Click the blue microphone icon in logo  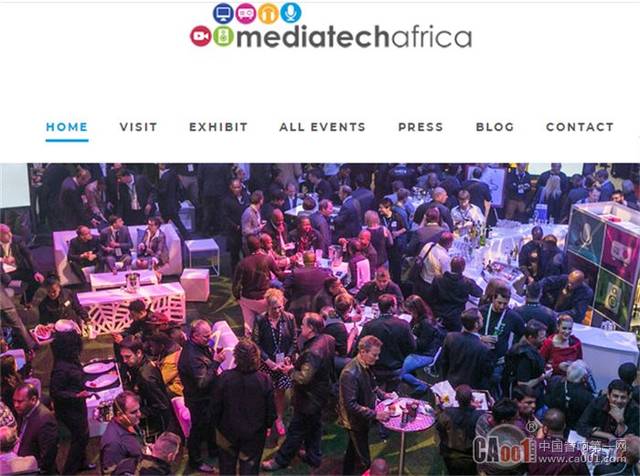coord(291,13)
